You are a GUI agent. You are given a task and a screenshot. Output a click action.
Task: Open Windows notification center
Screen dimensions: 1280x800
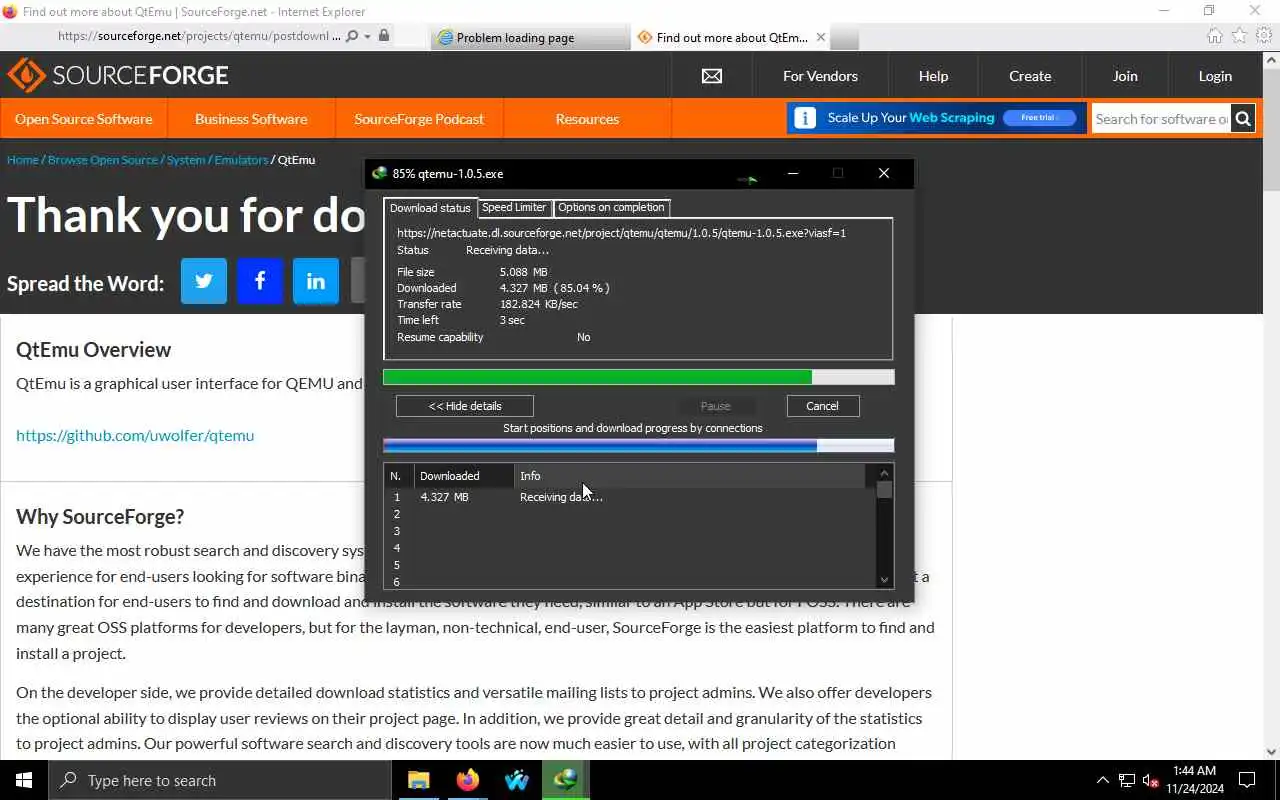(1247, 780)
